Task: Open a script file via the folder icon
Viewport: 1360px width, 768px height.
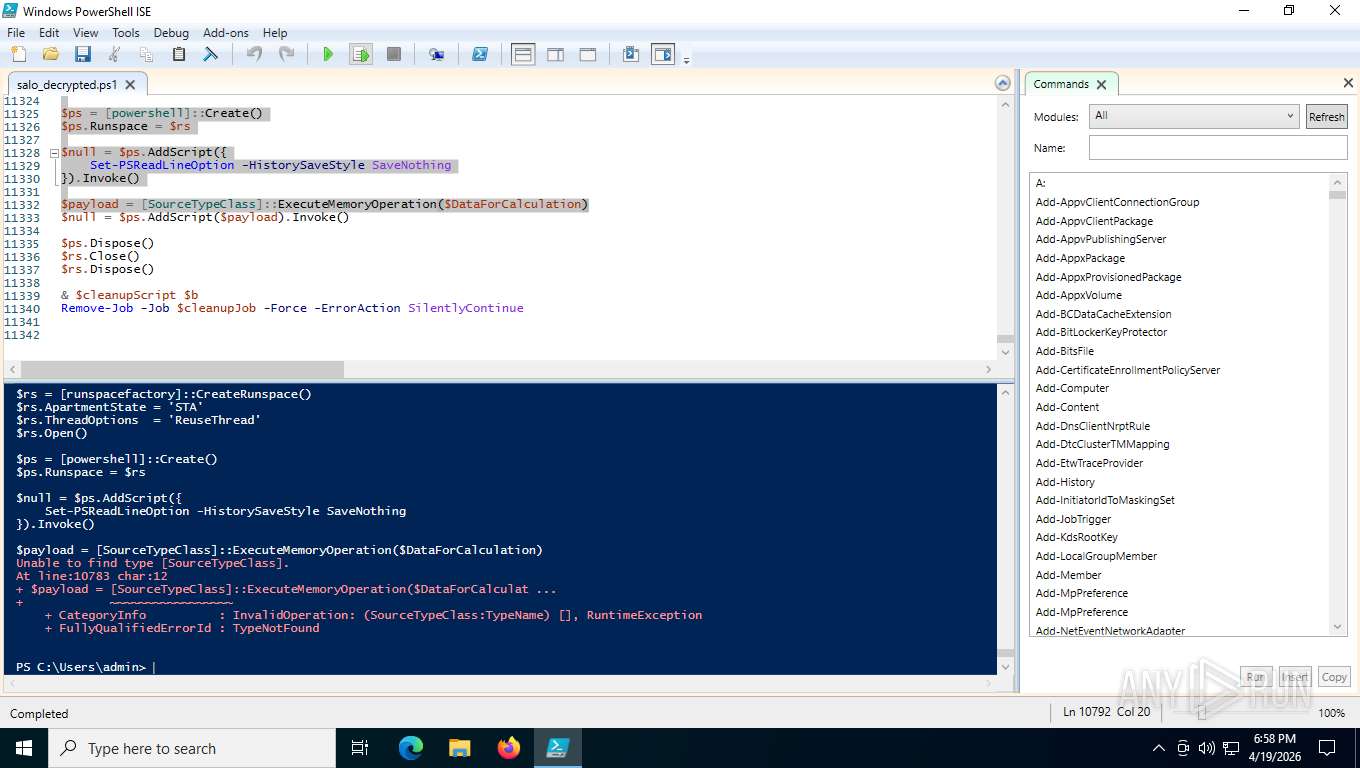Action: pyautogui.click(x=51, y=54)
